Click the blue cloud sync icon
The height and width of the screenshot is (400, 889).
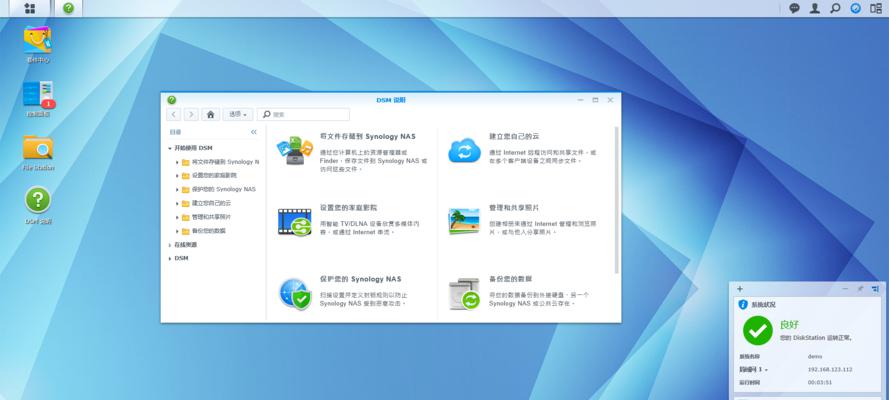click(464, 151)
